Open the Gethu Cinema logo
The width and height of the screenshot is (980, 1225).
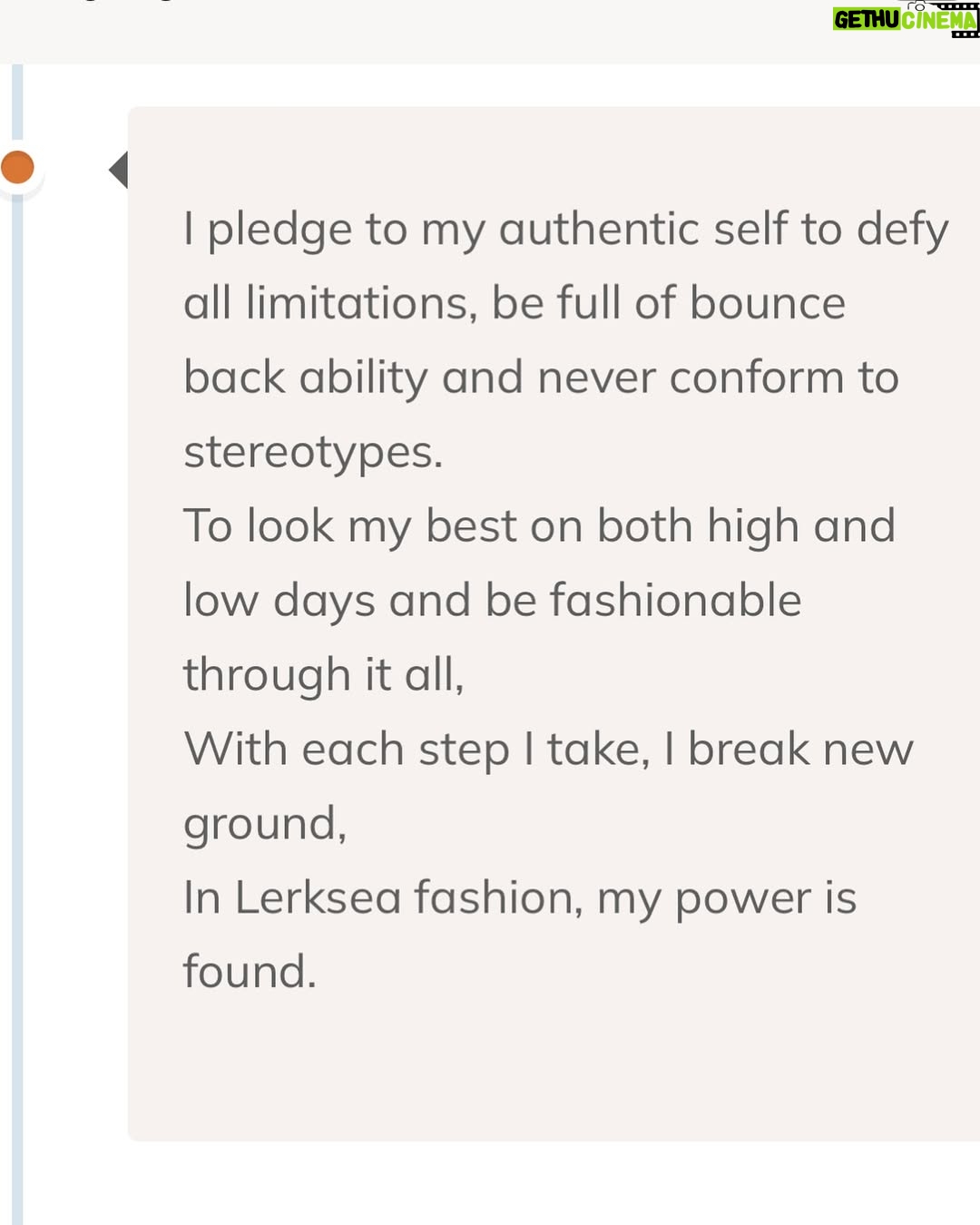click(906, 19)
